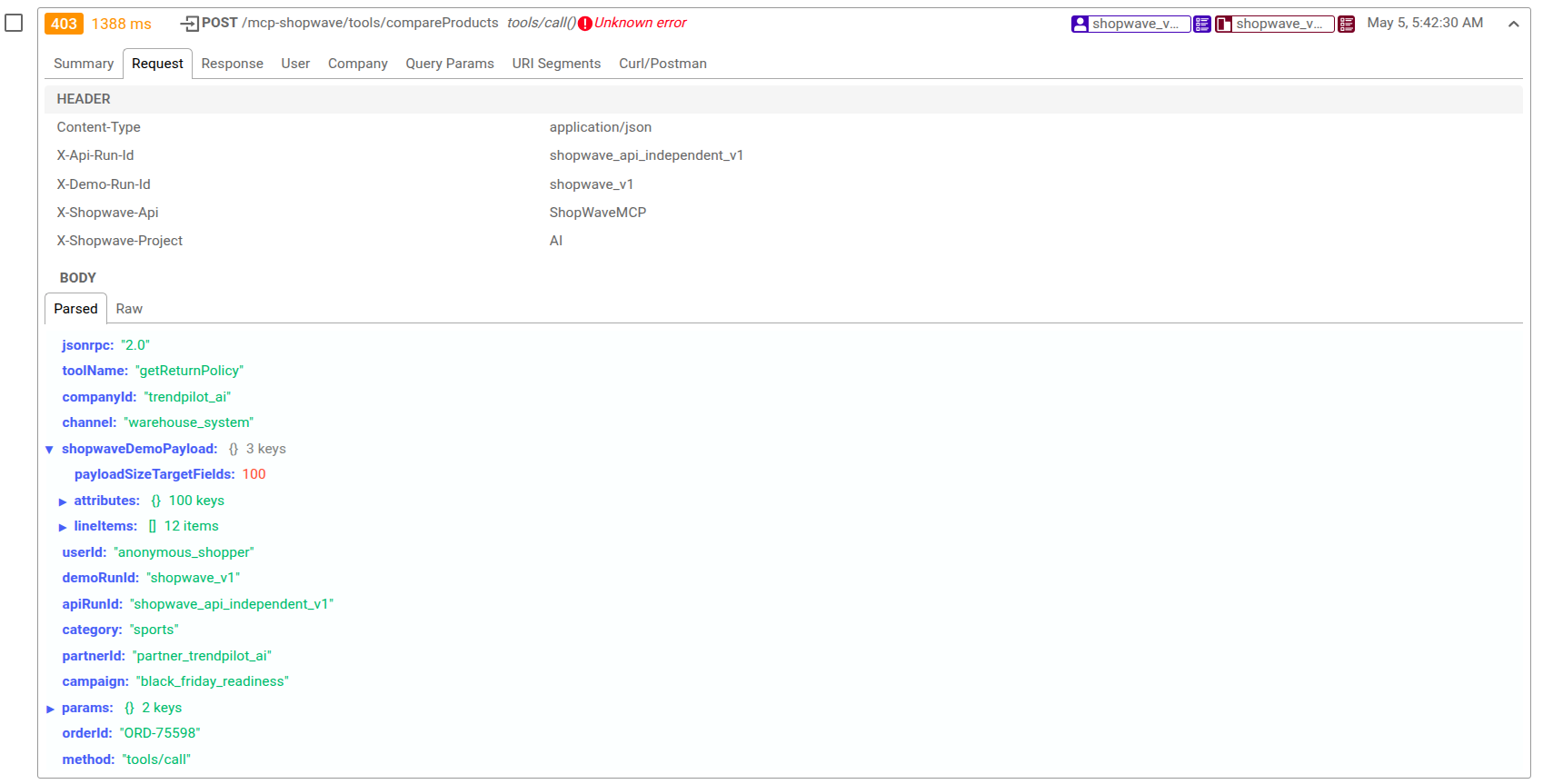Screen dimensions: 1543x784
Task: Tick the event row selection checkbox
Action: pos(14,23)
